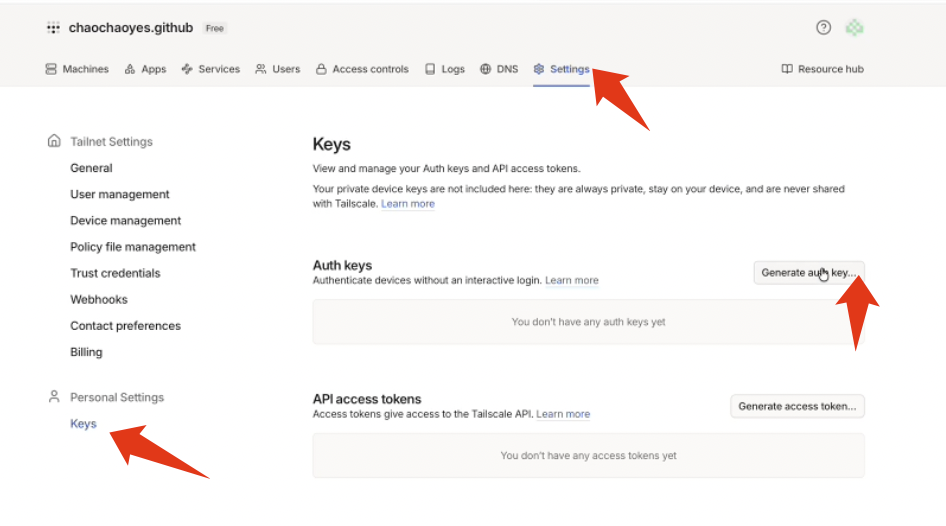Open Policy file management page
Screen dimensions: 946x526
pos(133,247)
